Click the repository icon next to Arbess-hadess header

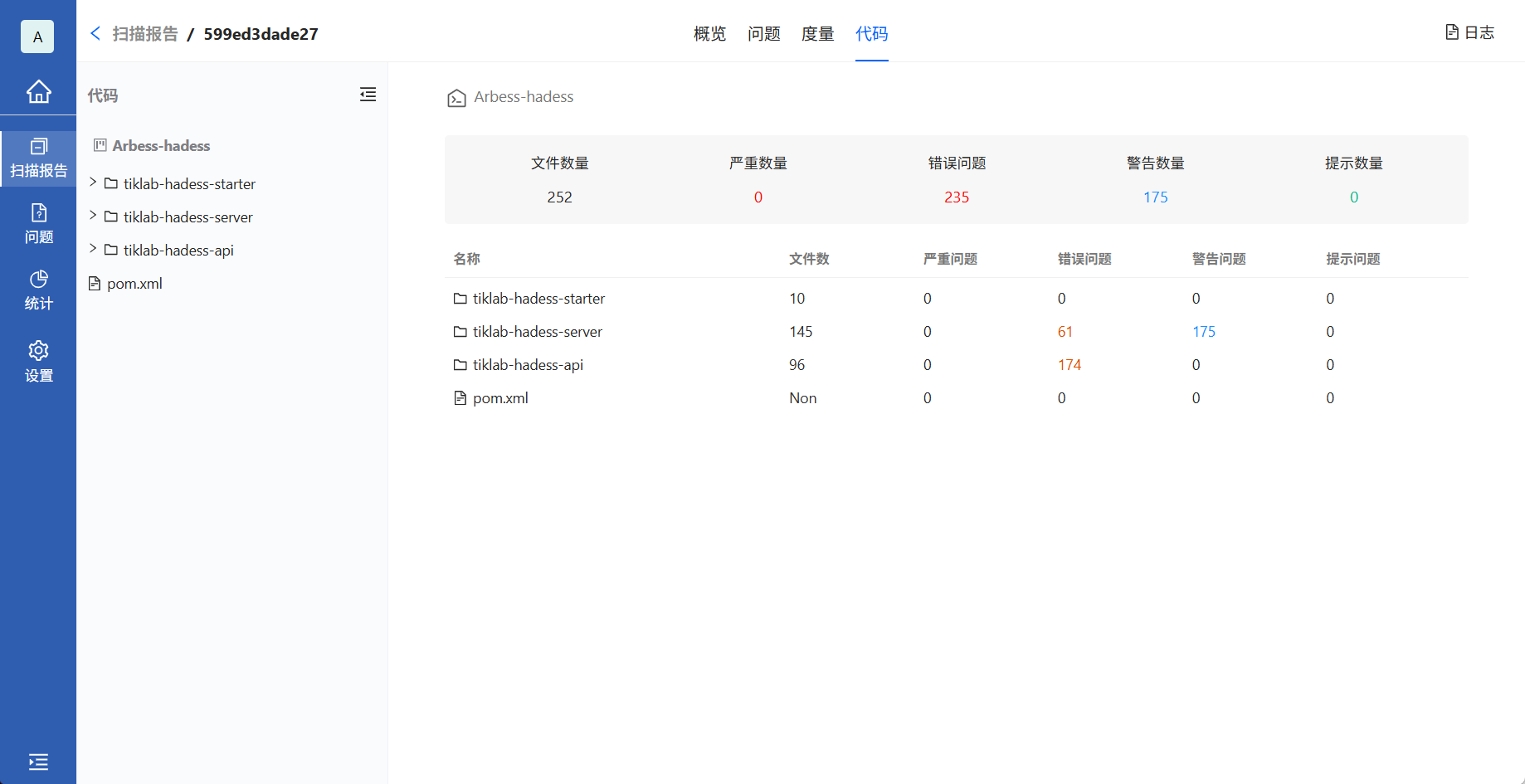[456, 97]
